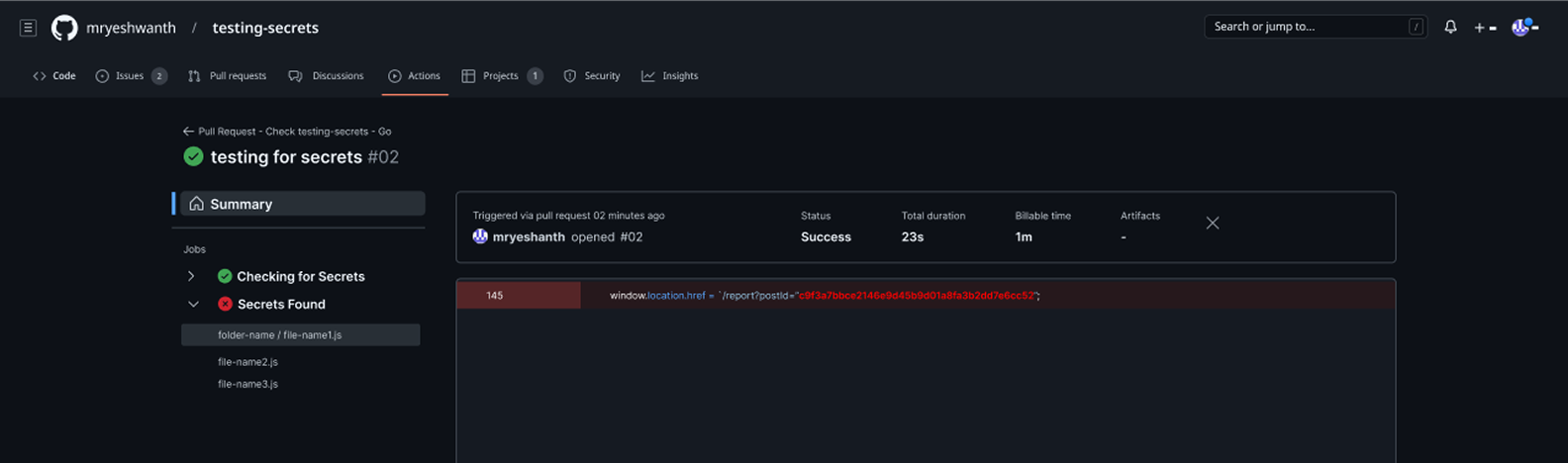Switch to the Code tab

[54, 75]
